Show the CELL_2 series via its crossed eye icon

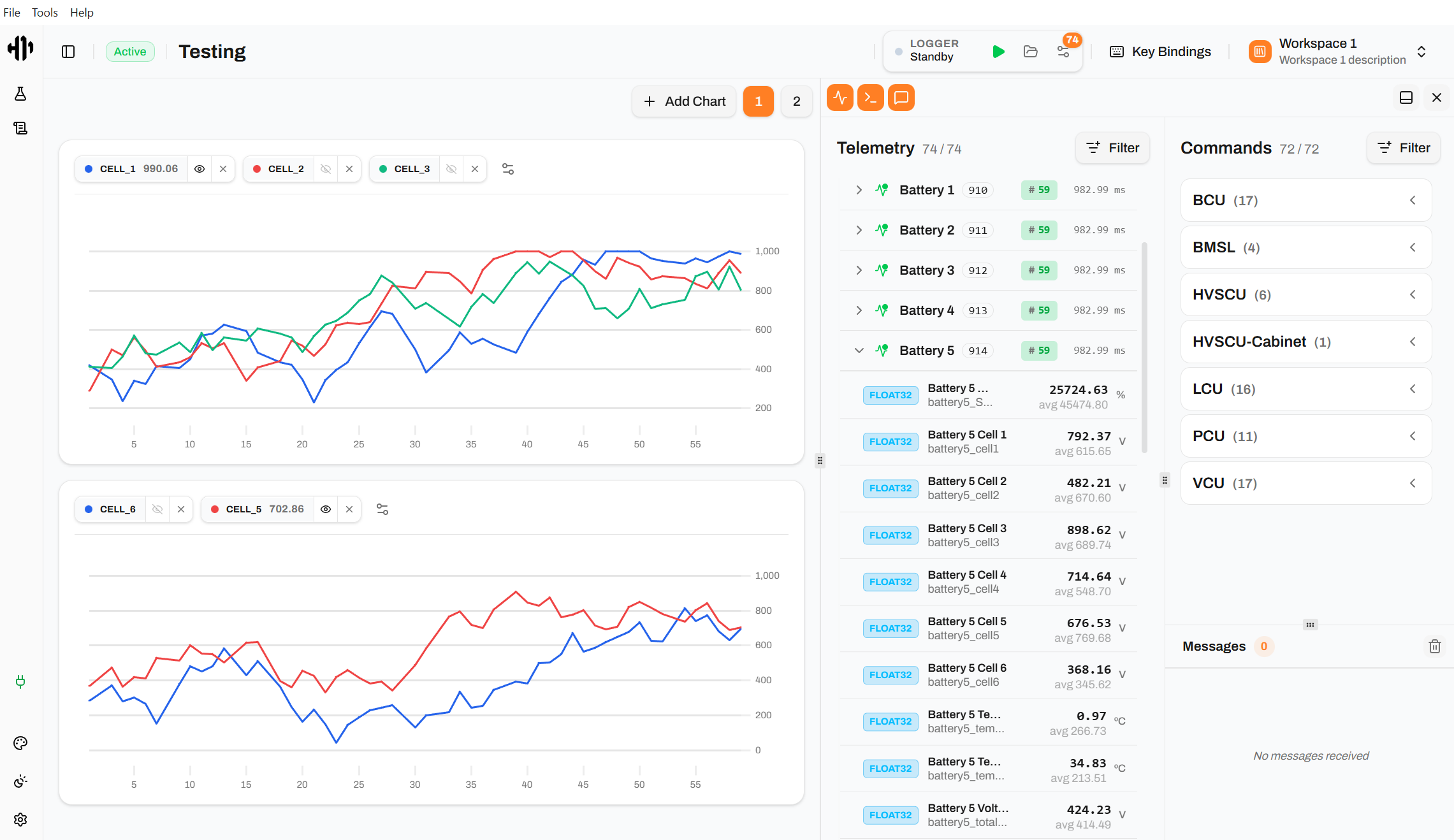[326, 169]
